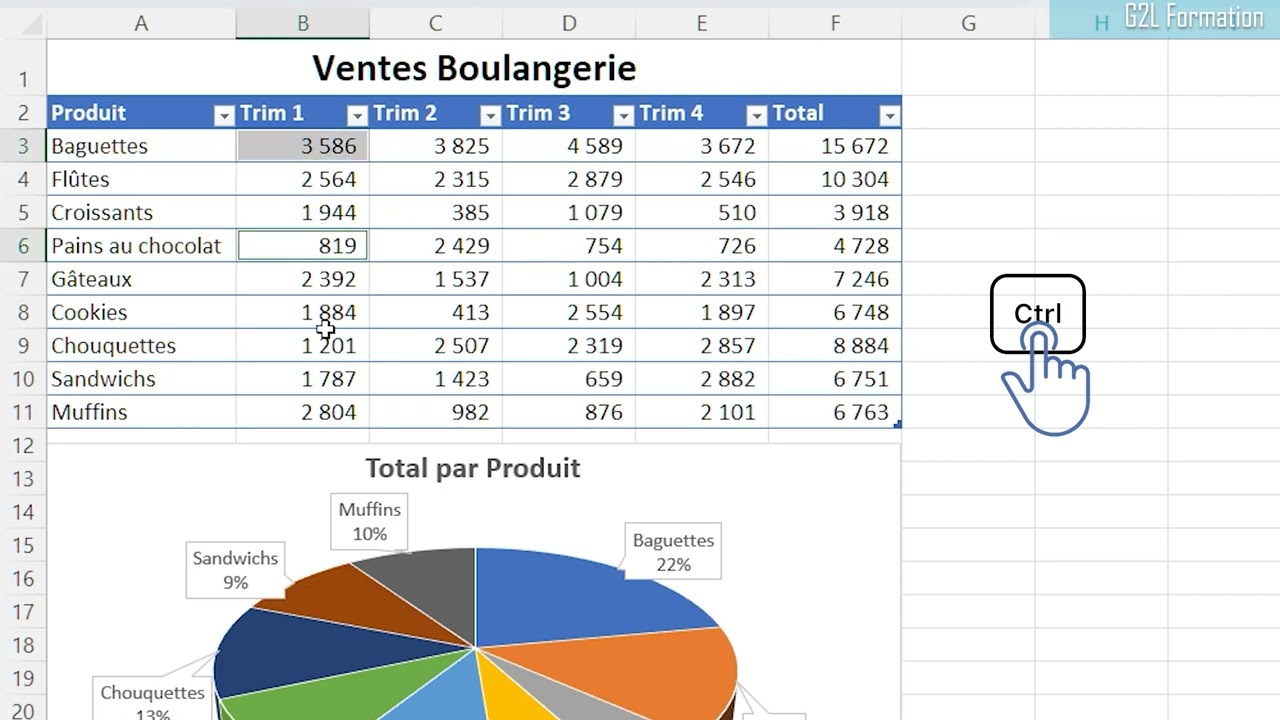
Task: Click the table resize handle after 6 763
Action: click(898, 425)
